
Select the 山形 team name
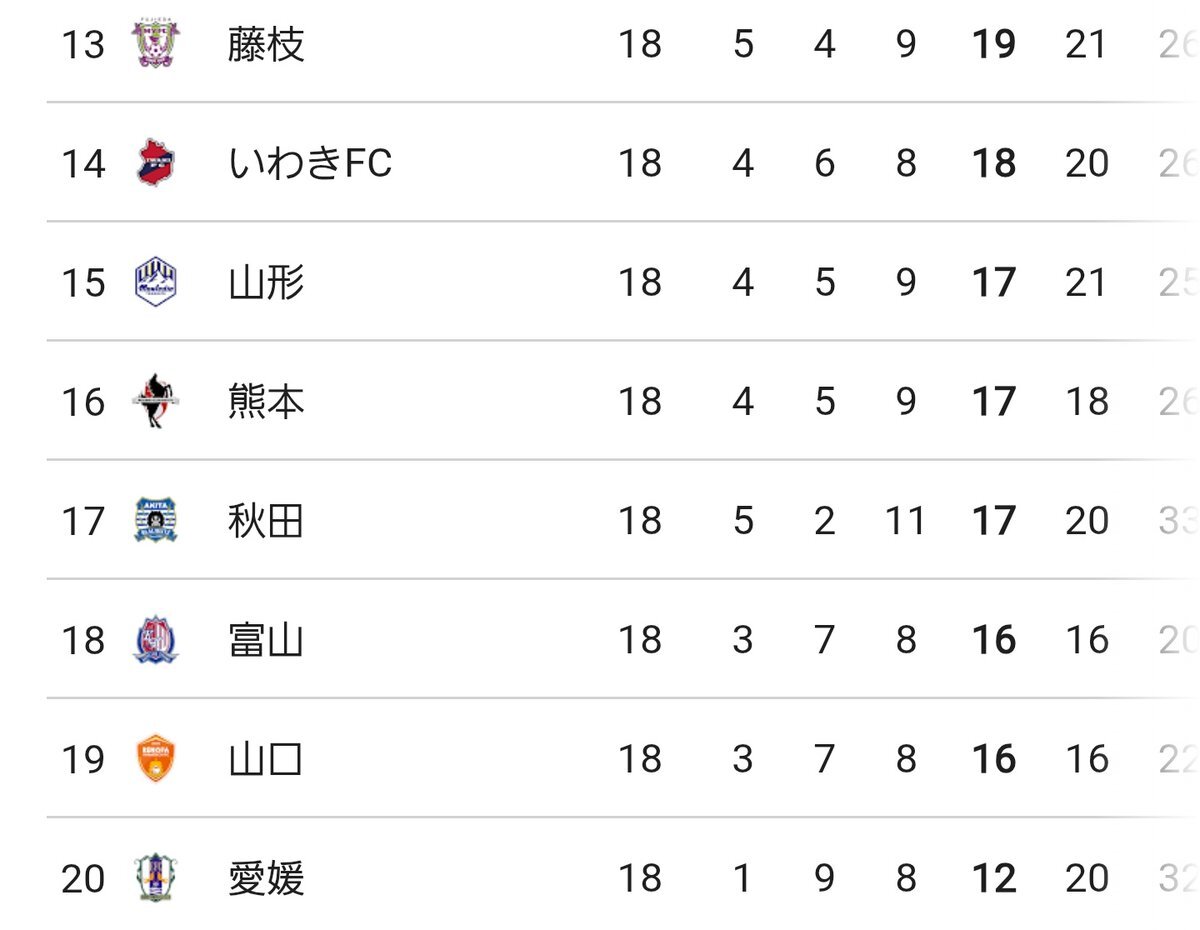coord(265,283)
